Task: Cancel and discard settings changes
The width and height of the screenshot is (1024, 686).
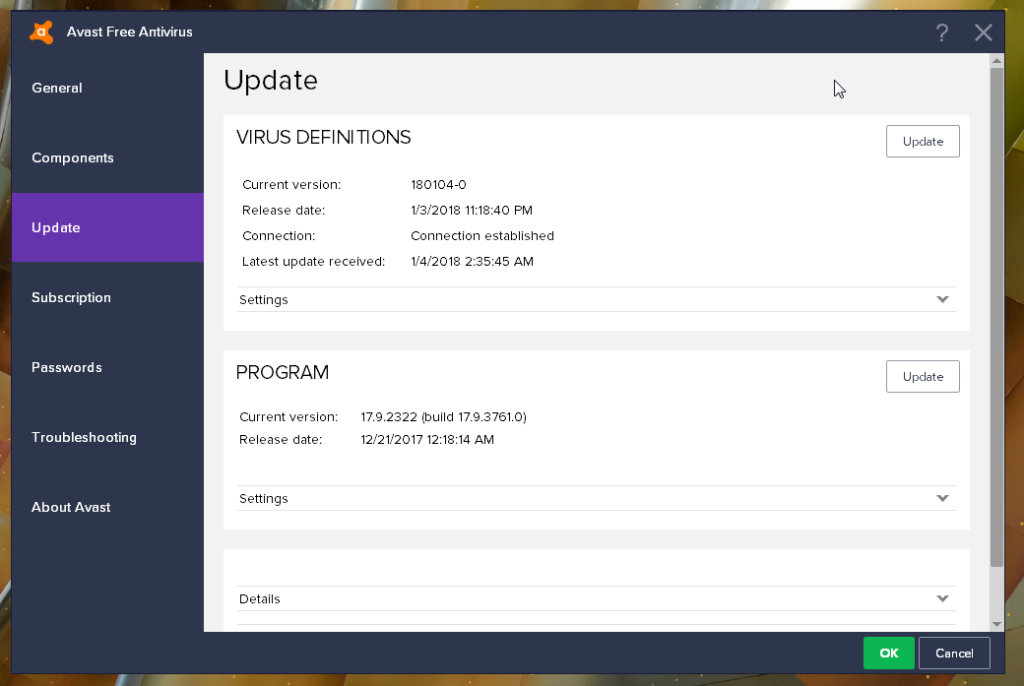Action: (953, 653)
